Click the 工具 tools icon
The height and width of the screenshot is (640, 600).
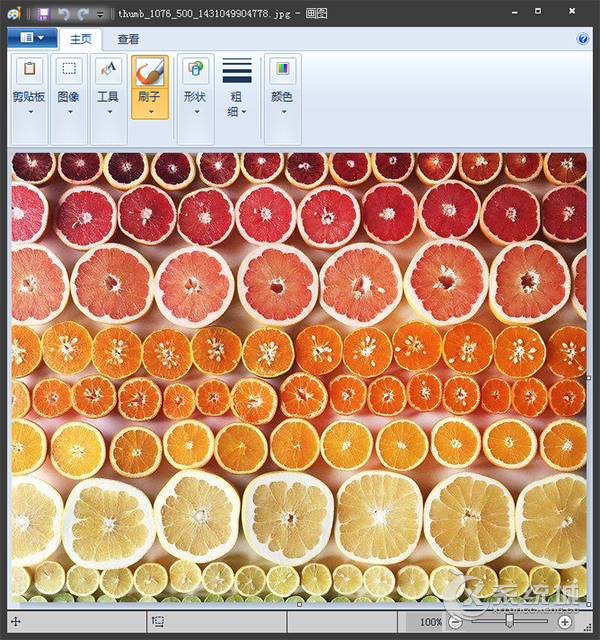tap(108, 69)
